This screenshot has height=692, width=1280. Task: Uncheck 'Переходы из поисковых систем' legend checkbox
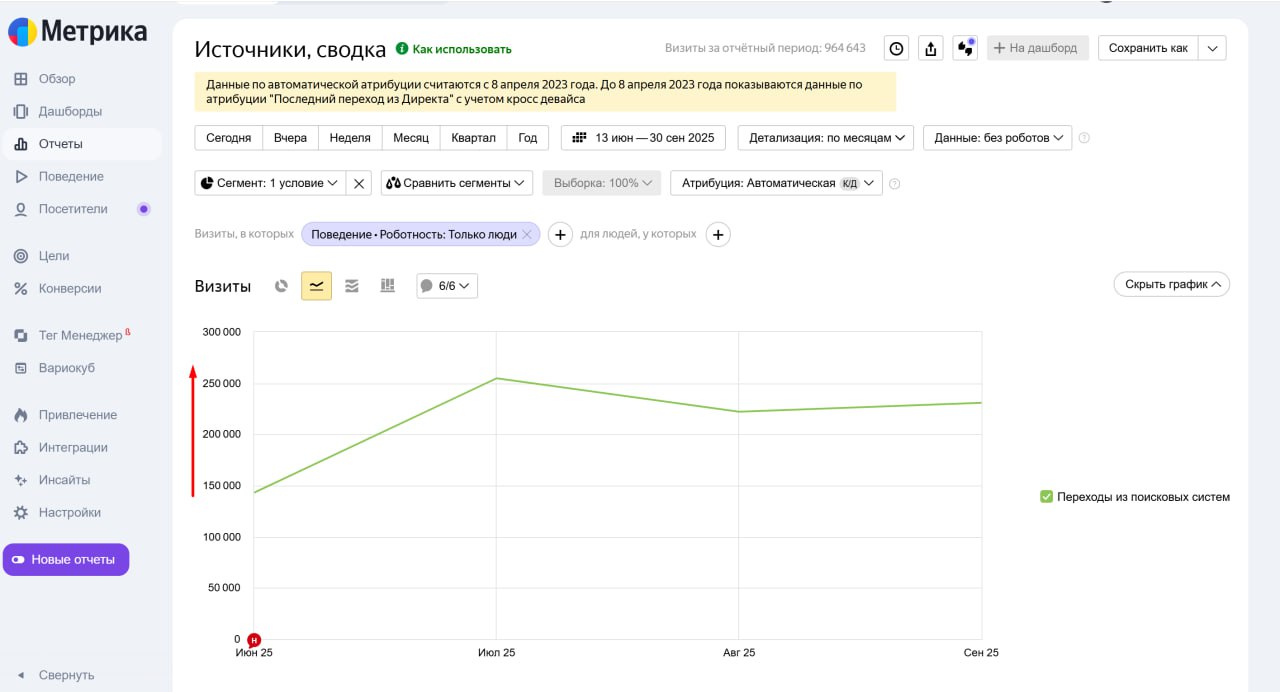[1046, 497]
